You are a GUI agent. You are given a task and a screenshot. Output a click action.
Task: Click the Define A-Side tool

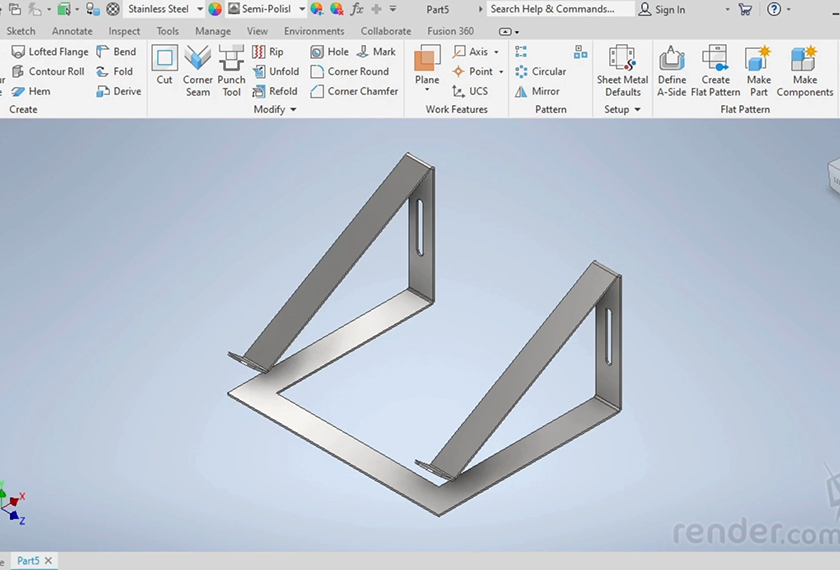click(x=672, y=70)
